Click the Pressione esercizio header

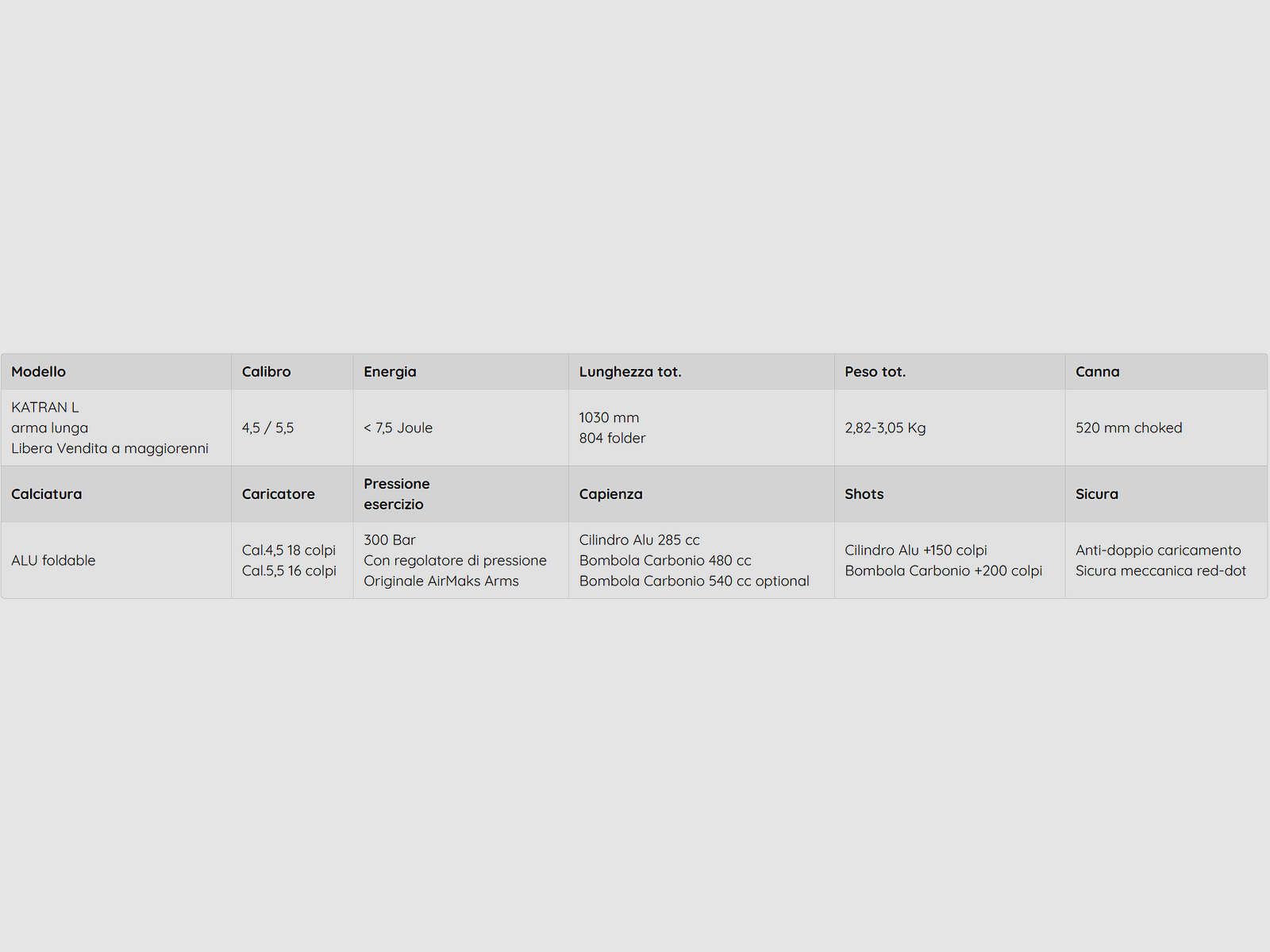[460, 493]
